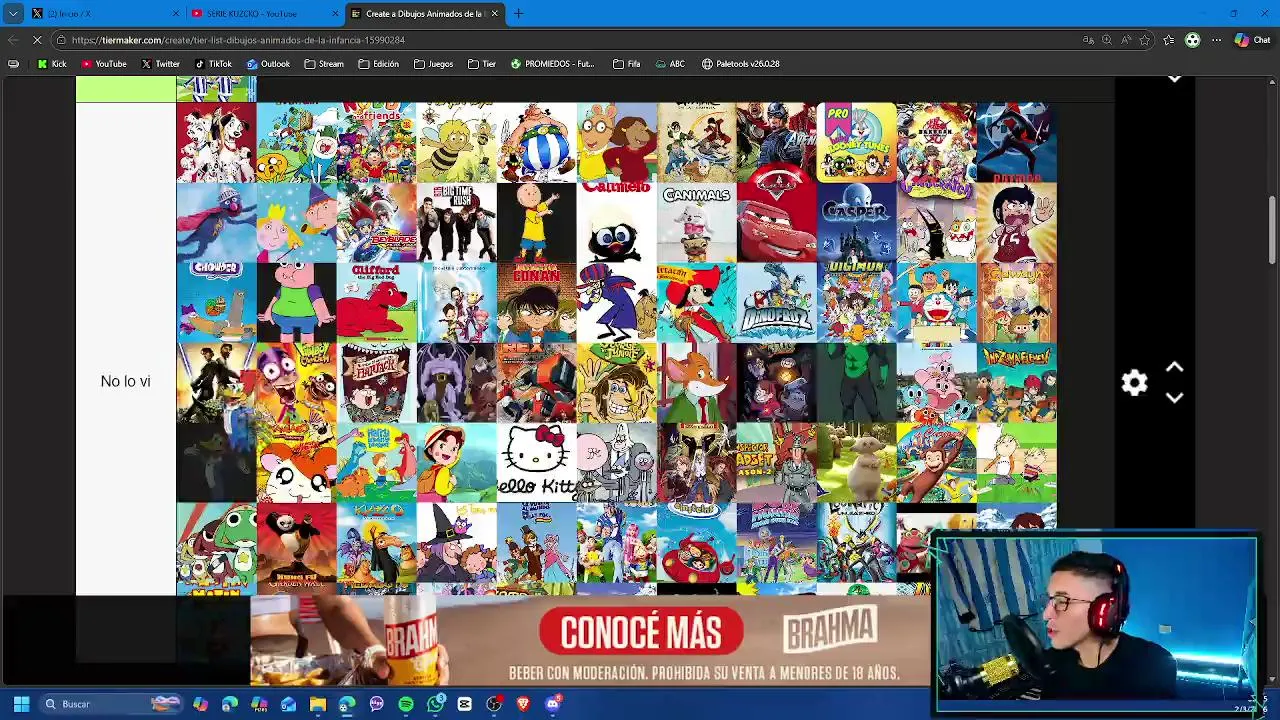Image resolution: width=1280 pixels, height=720 pixels.
Task: Select the Caillou thumbnail
Action: point(536,222)
